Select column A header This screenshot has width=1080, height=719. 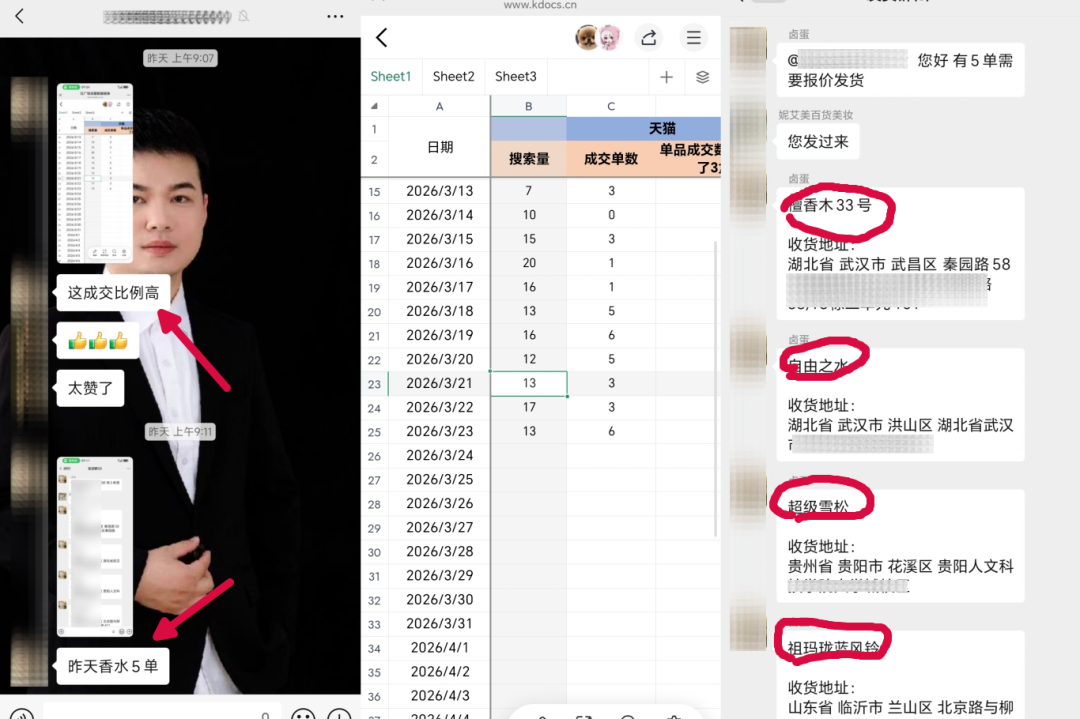click(x=439, y=106)
